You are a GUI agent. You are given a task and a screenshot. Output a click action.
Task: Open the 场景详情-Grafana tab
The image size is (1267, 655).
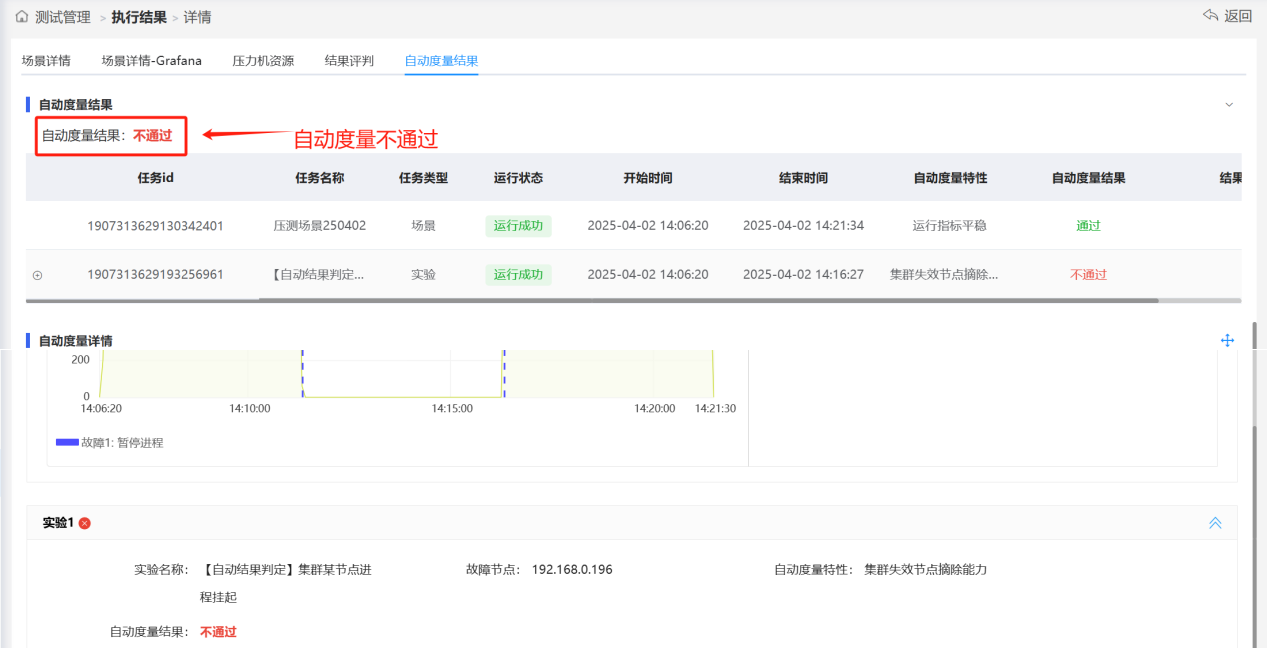pos(151,61)
